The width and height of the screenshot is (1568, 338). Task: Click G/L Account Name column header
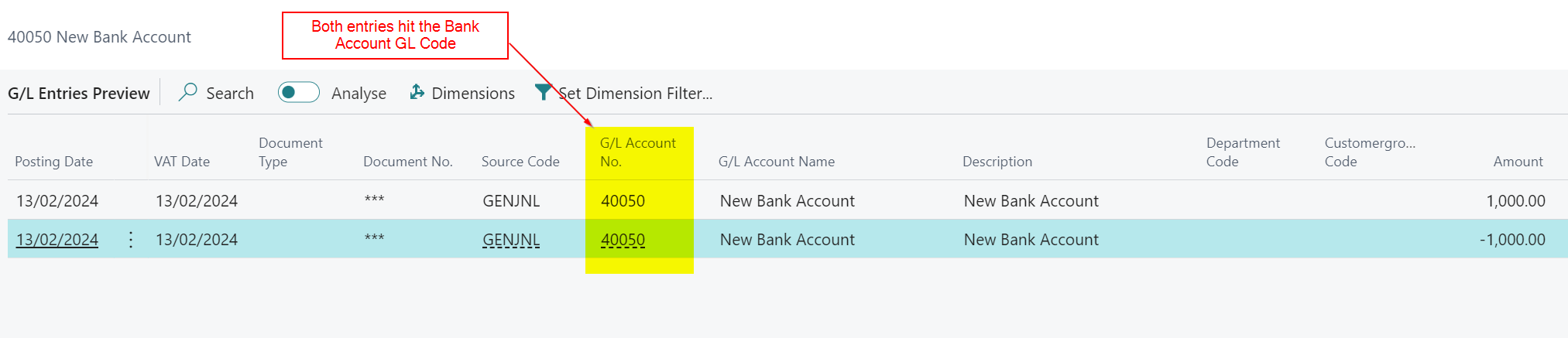[x=776, y=162]
